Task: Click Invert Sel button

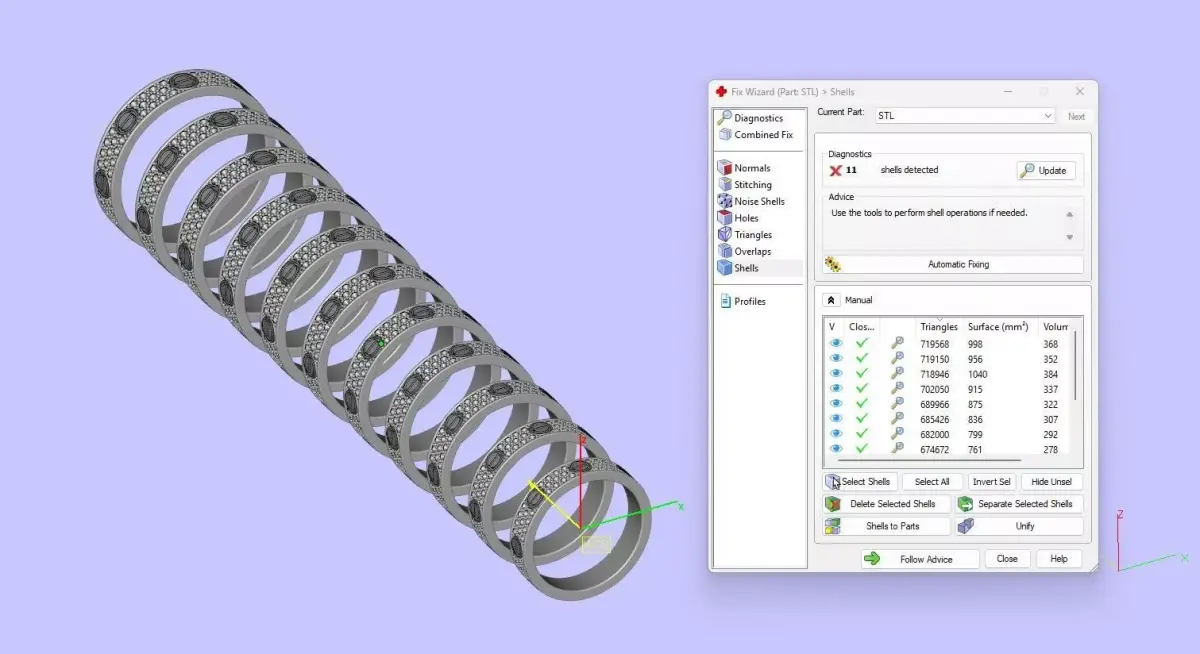Action: click(992, 482)
